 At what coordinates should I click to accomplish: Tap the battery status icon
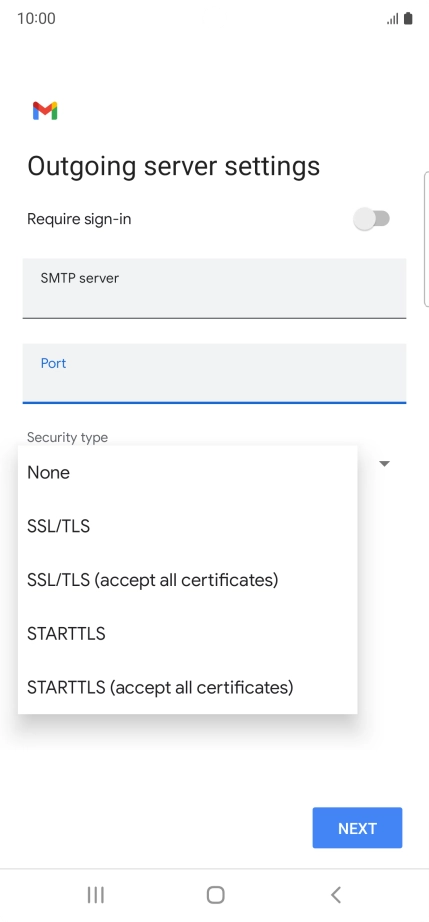click(x=408, y=19)
